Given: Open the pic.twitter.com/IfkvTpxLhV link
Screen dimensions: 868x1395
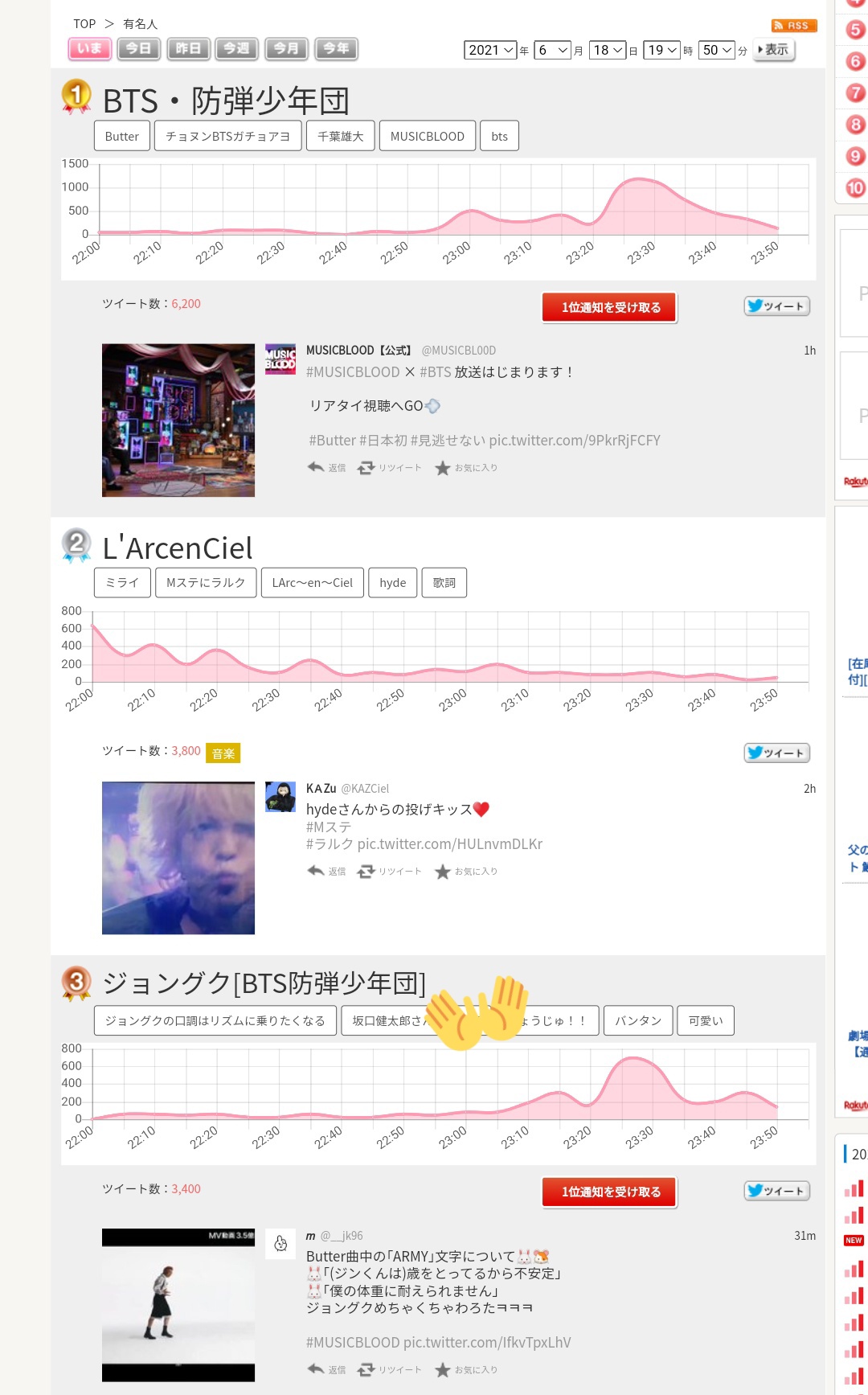Looking at the screenshot, I should [487, 1343].
